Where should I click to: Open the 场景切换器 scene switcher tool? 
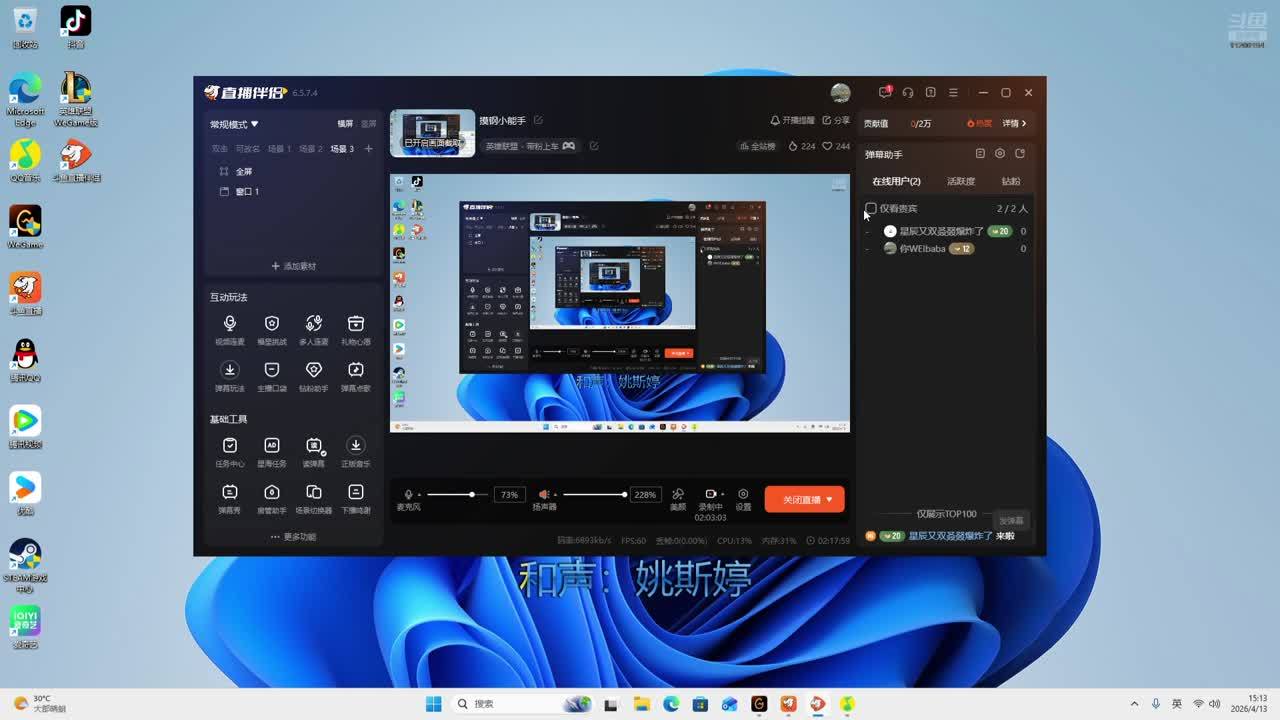tap(314, 493)
